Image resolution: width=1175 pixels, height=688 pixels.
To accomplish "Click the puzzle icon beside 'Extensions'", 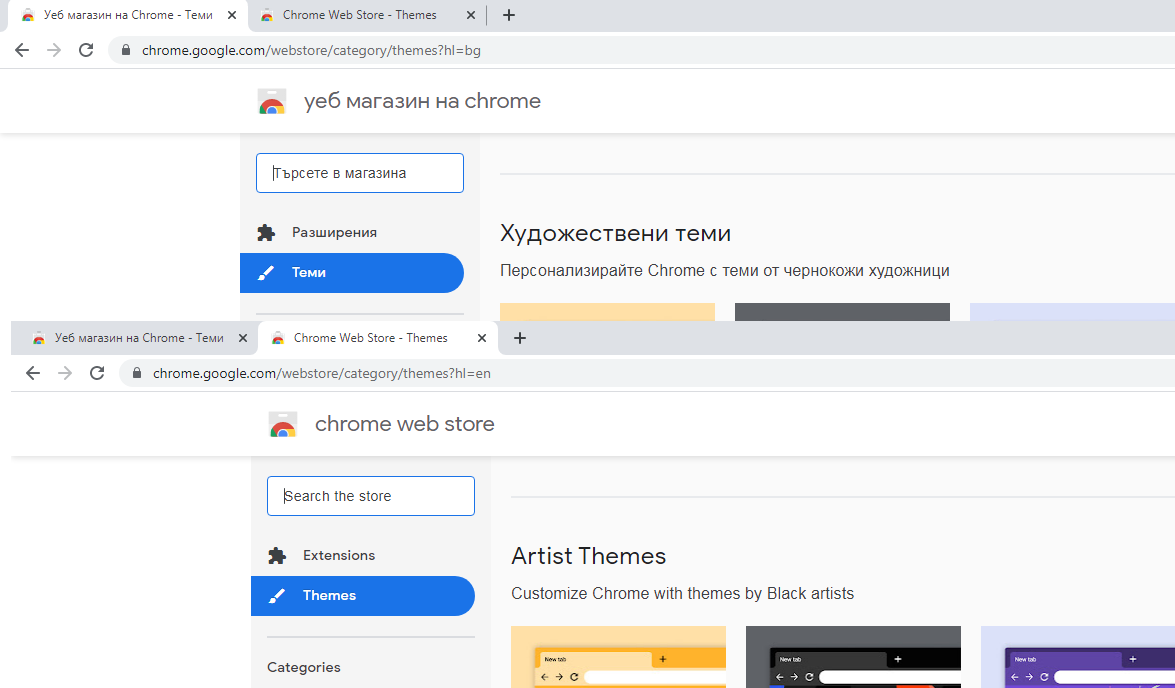I will point(277,555).
